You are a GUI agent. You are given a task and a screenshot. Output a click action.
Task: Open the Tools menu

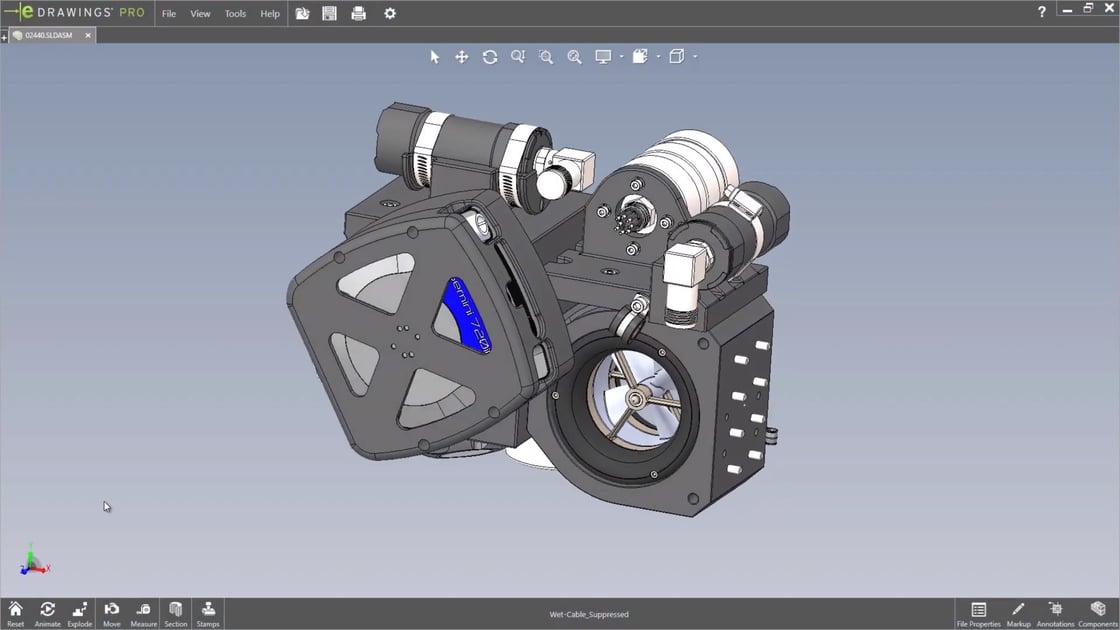(x=235, y=13)
